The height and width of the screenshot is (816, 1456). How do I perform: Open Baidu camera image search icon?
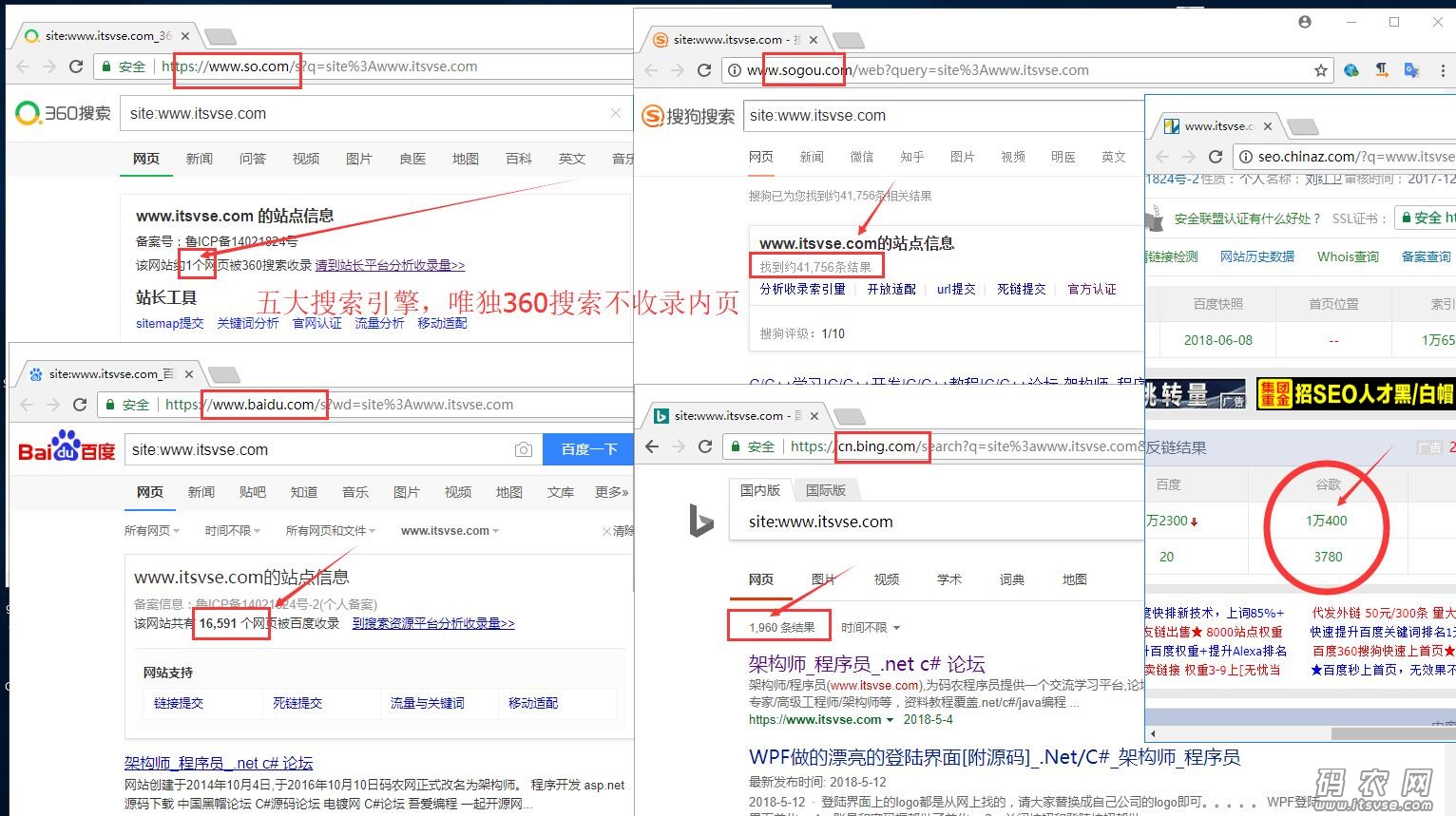[x=524, y=449]
